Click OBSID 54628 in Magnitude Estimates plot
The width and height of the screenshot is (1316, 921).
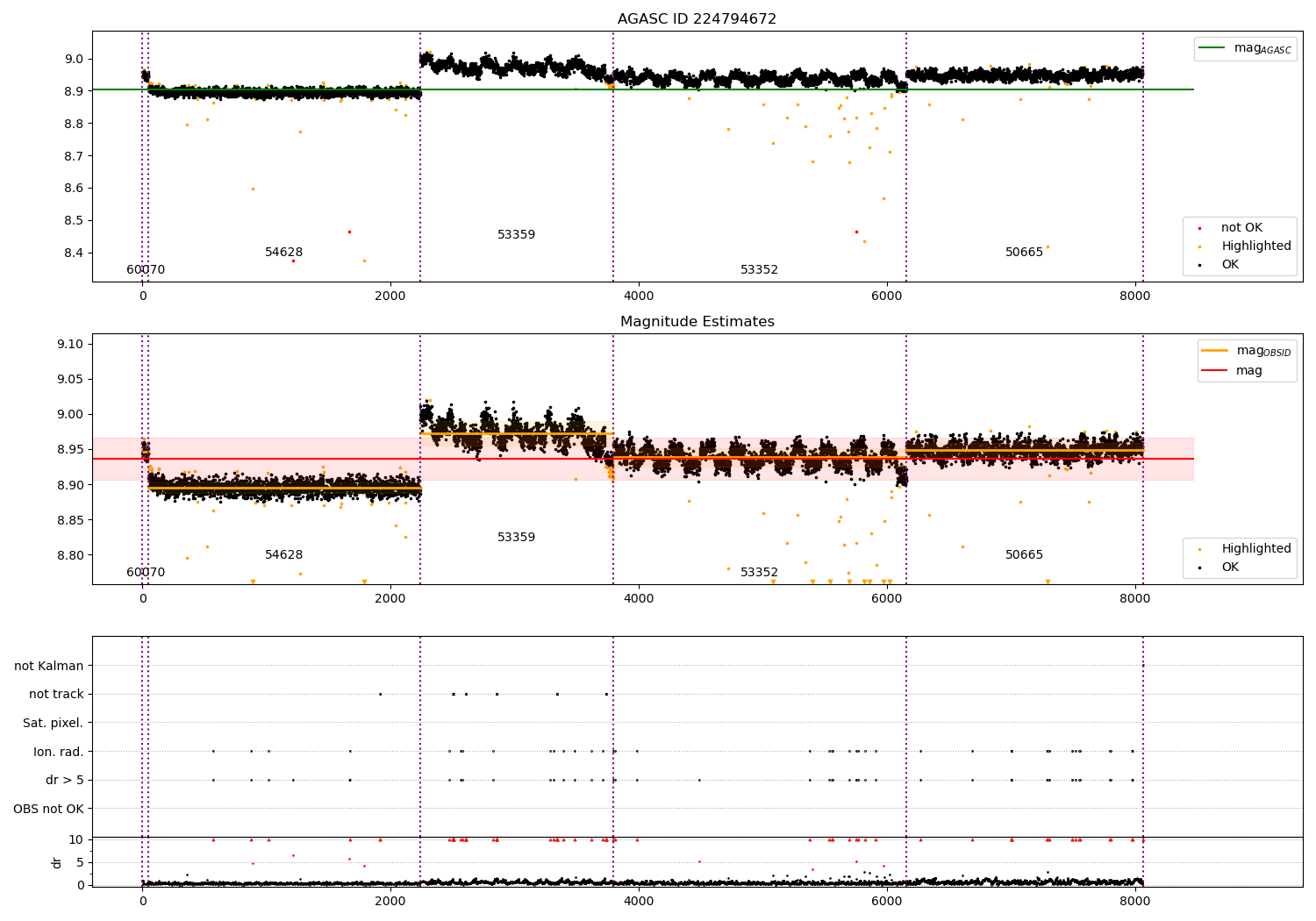click(x=283, y=555)
